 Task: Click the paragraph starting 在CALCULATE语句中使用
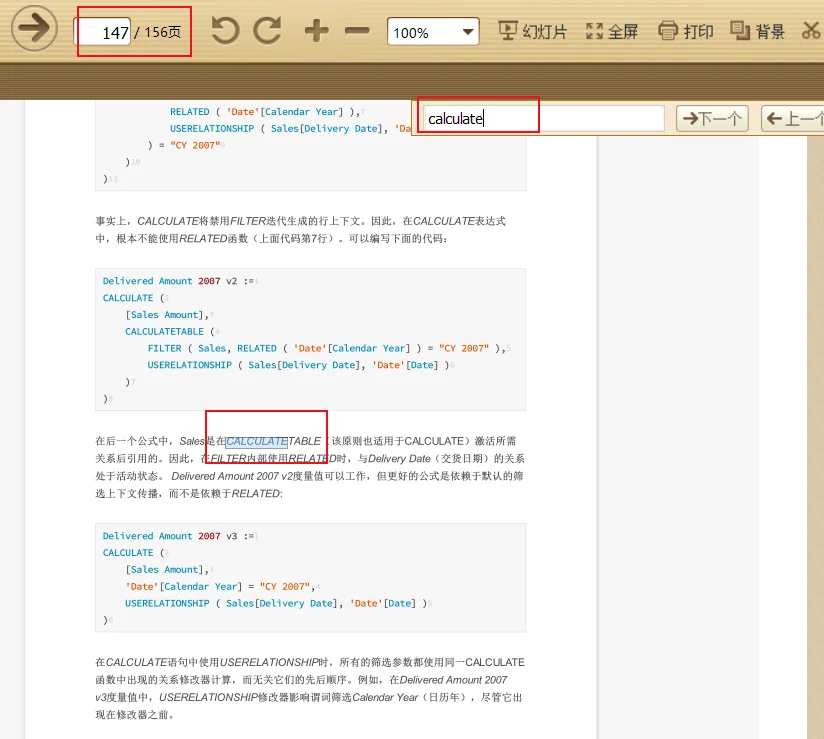point(310,689)
